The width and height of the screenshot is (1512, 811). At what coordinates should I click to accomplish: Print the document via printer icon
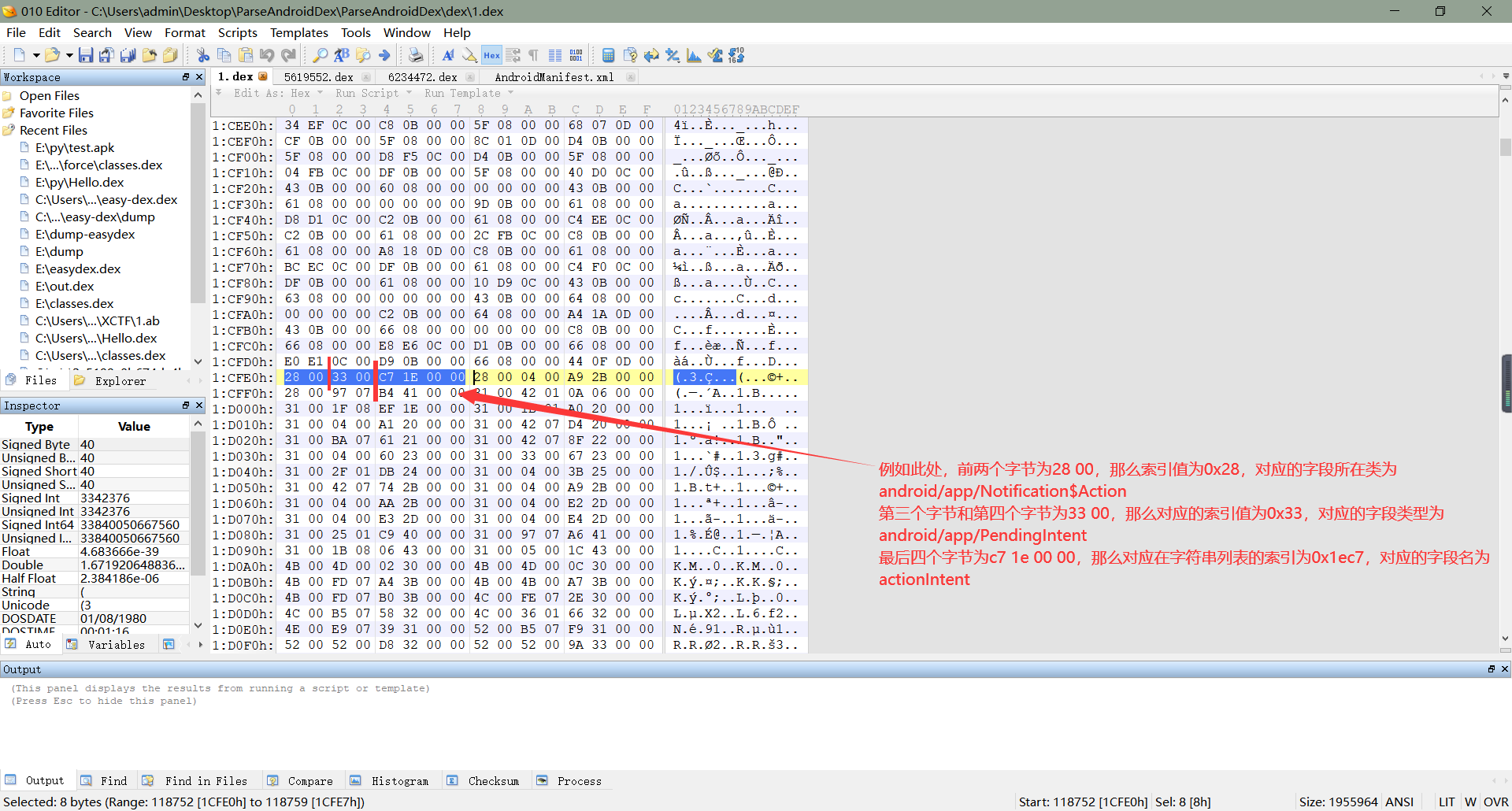pyautogui.click(x=416, y=55)
